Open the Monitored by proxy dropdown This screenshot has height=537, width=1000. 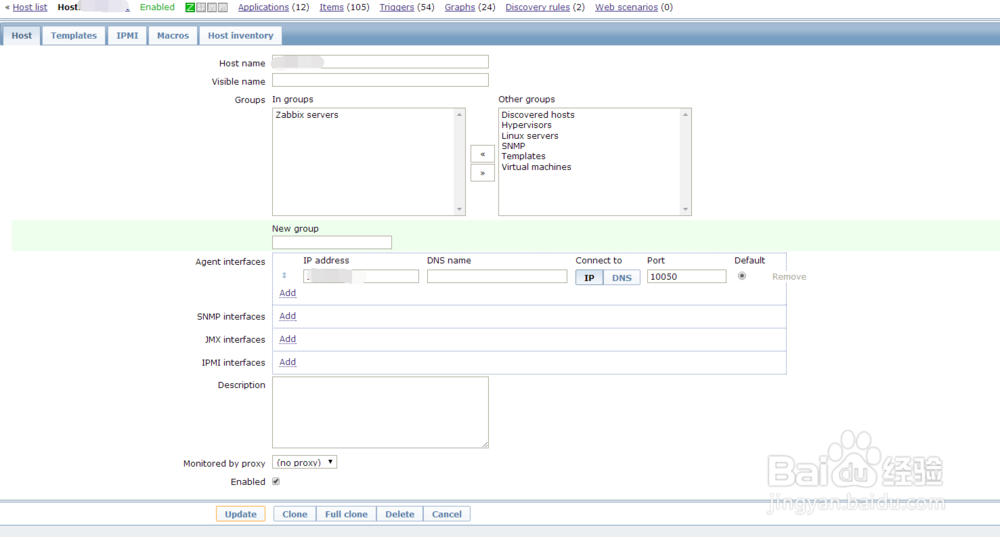click(304, 462)
